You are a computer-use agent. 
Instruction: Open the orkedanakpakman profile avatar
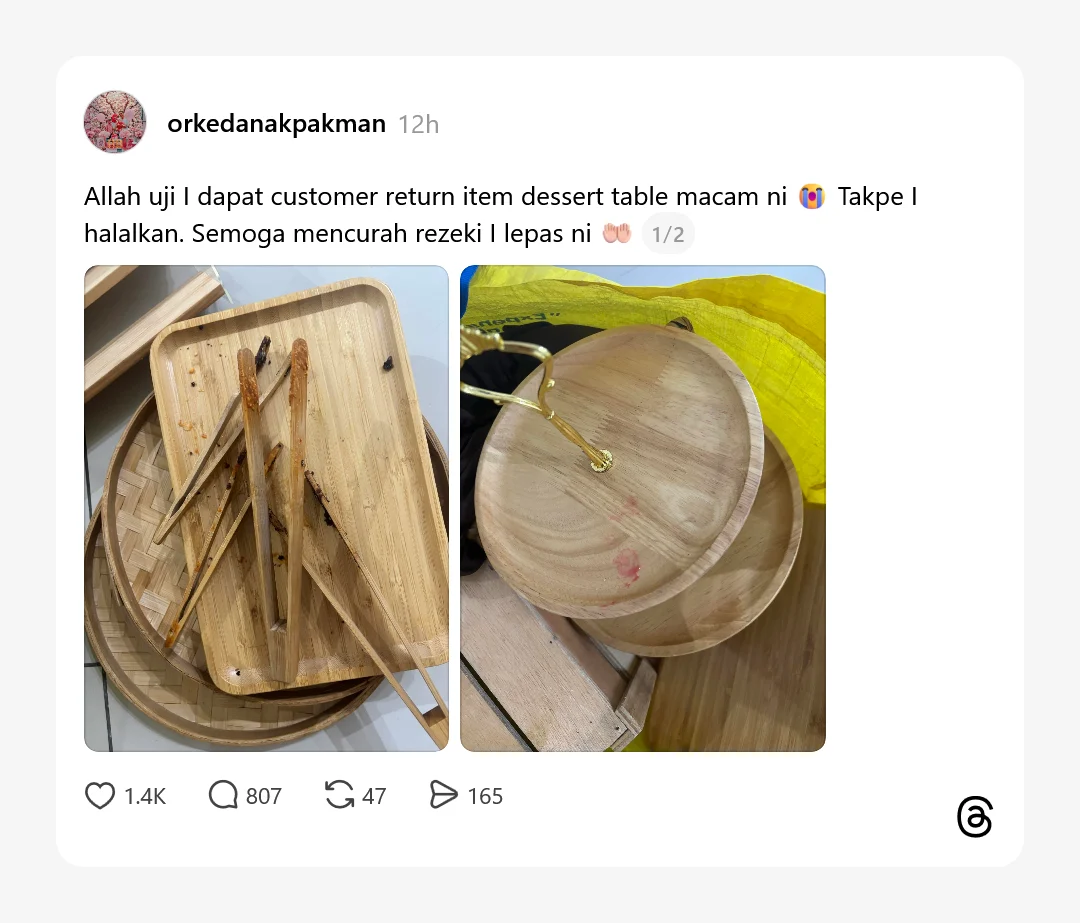point(115,122)
